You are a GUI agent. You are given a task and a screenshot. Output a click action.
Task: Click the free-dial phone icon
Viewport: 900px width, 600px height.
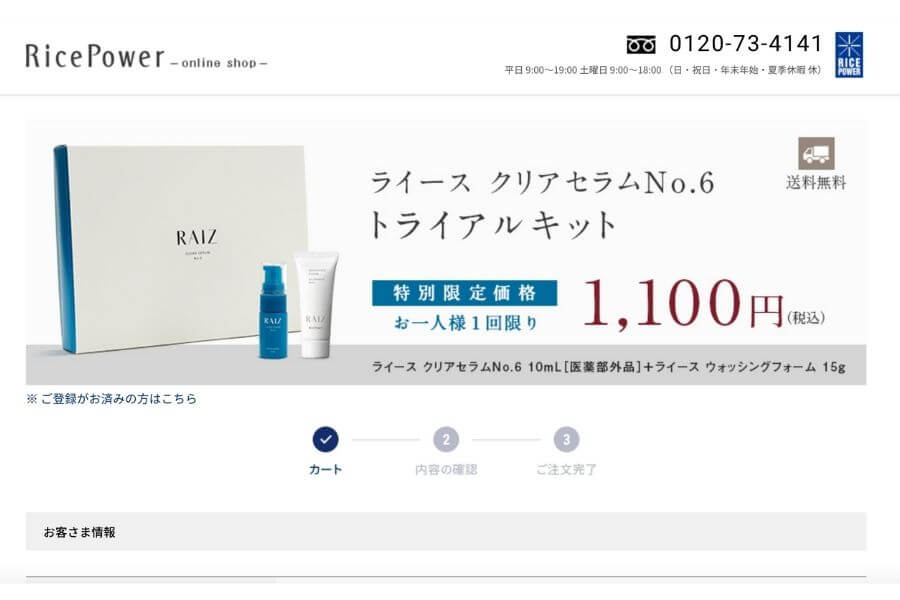(x=641, y=44)
